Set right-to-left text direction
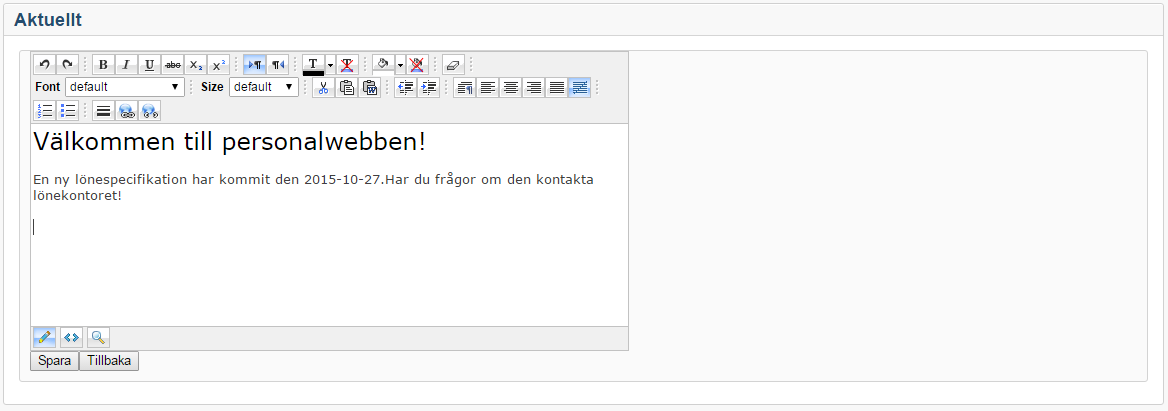 (x=278, y=64)
